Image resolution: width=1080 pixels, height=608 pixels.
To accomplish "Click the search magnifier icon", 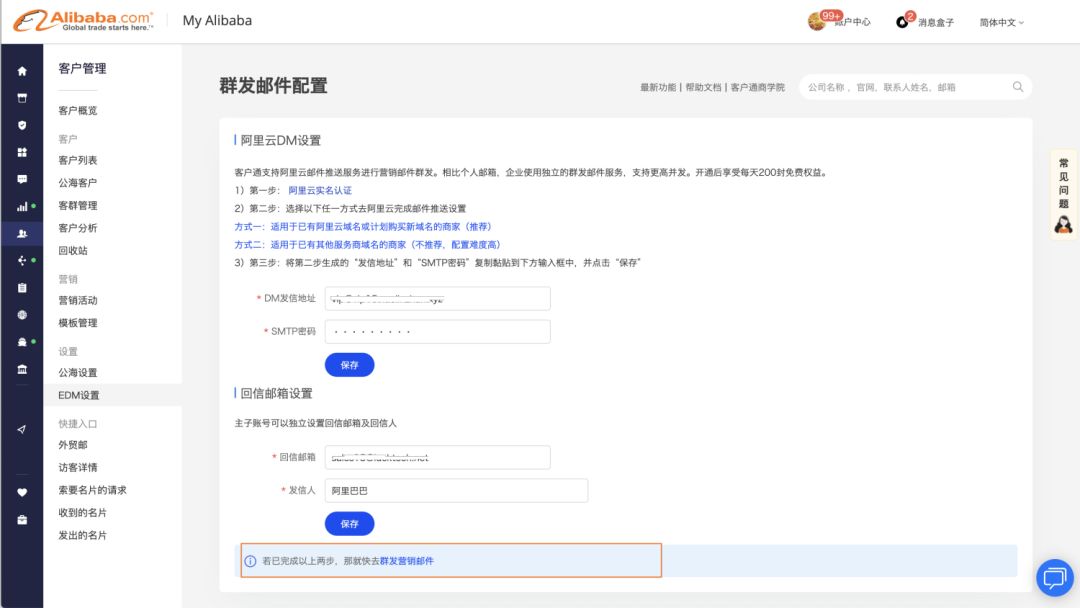I will pyautogui.click(x=1017, y=87).
